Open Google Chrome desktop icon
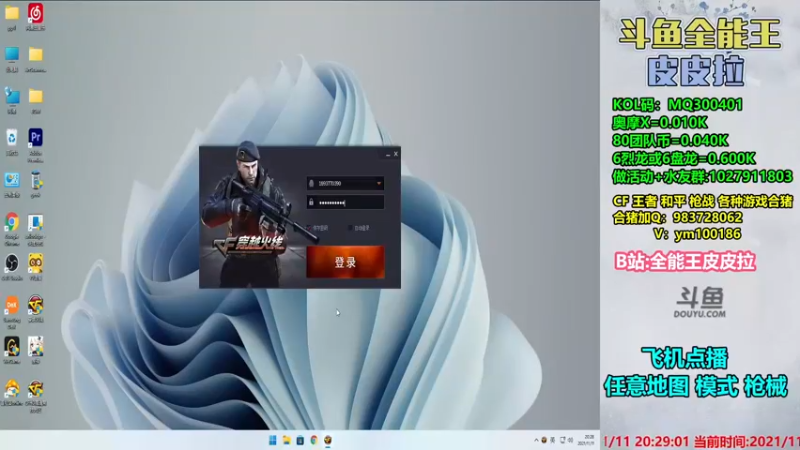Viewport: 800px width, 450px height. 12,223
